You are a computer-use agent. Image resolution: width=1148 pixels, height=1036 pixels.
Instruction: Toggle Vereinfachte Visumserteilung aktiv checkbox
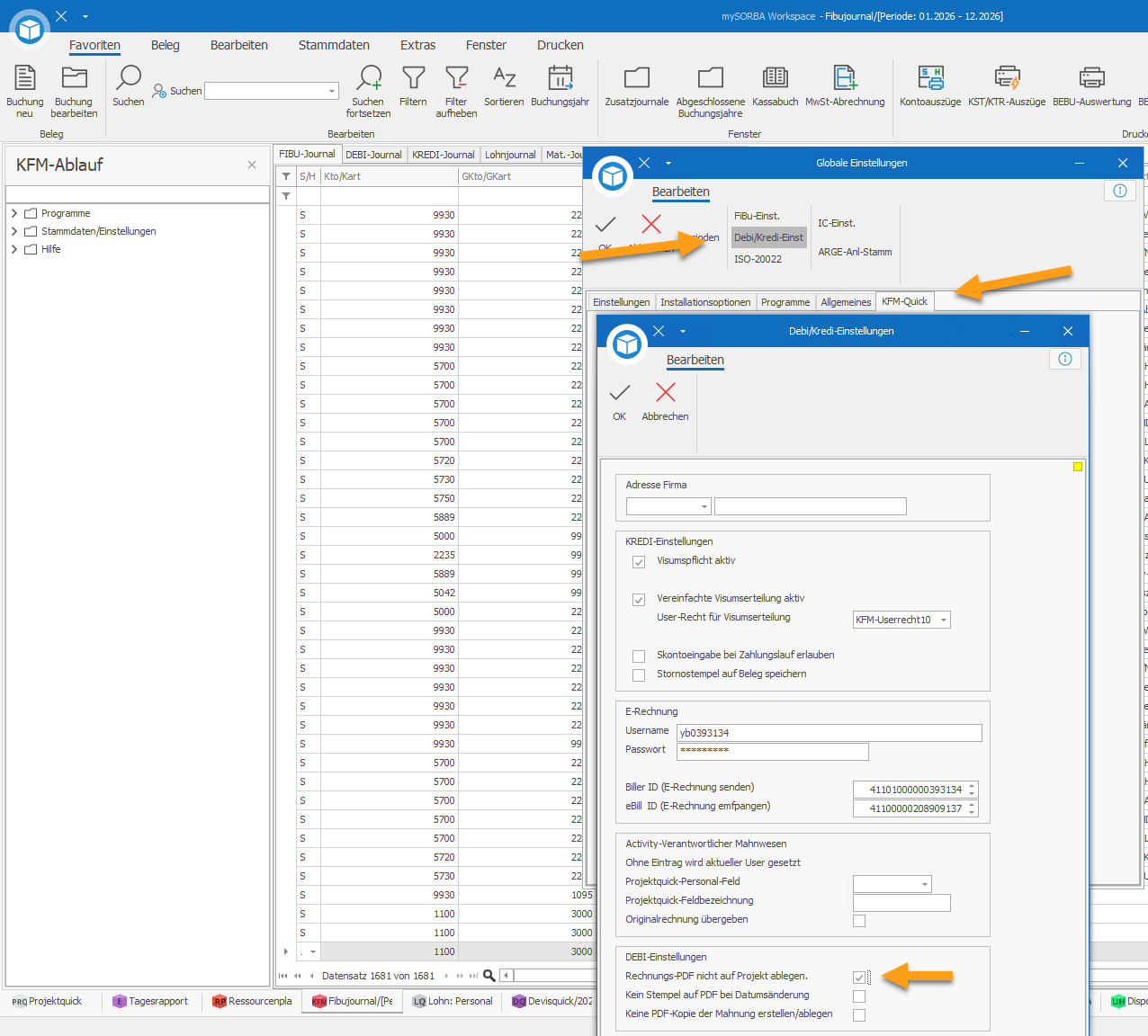pyautogui.click(x=639, y=600)
